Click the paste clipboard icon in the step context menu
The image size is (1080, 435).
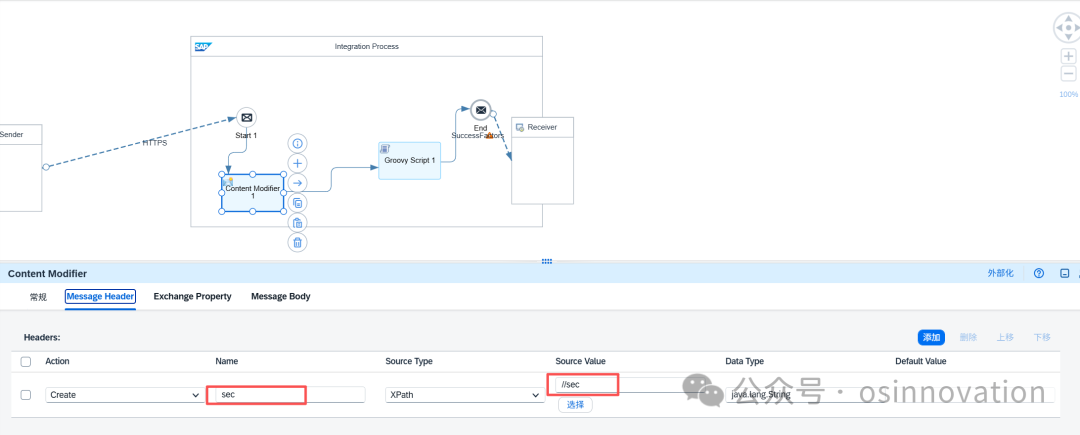coord(298,223)
